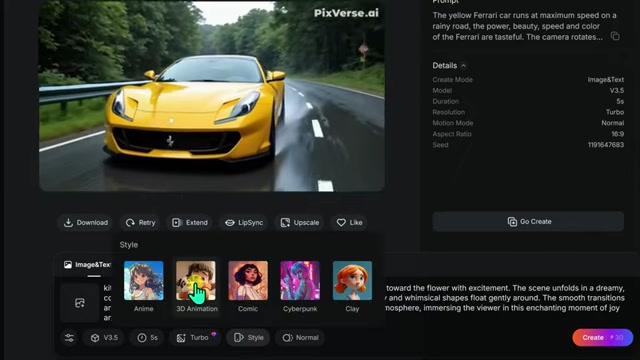Select the Anime style thumbnail

coord(144,281)
